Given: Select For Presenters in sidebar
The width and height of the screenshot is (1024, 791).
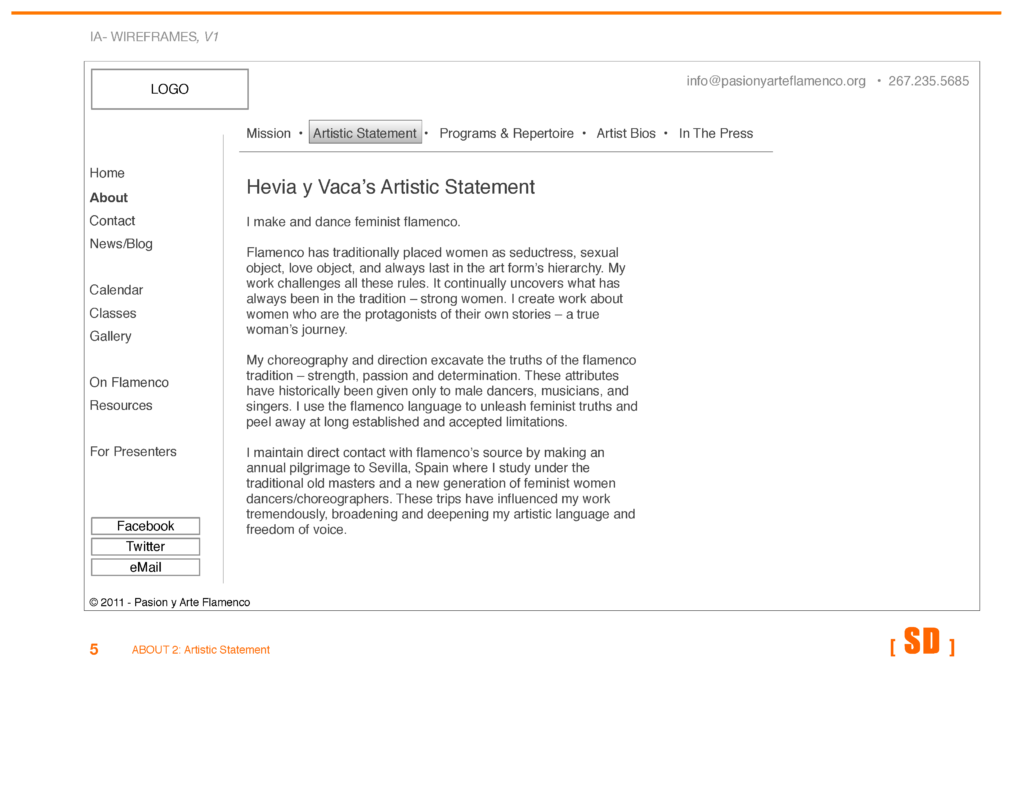Looking at the screenshot, I should pos(133,451).
